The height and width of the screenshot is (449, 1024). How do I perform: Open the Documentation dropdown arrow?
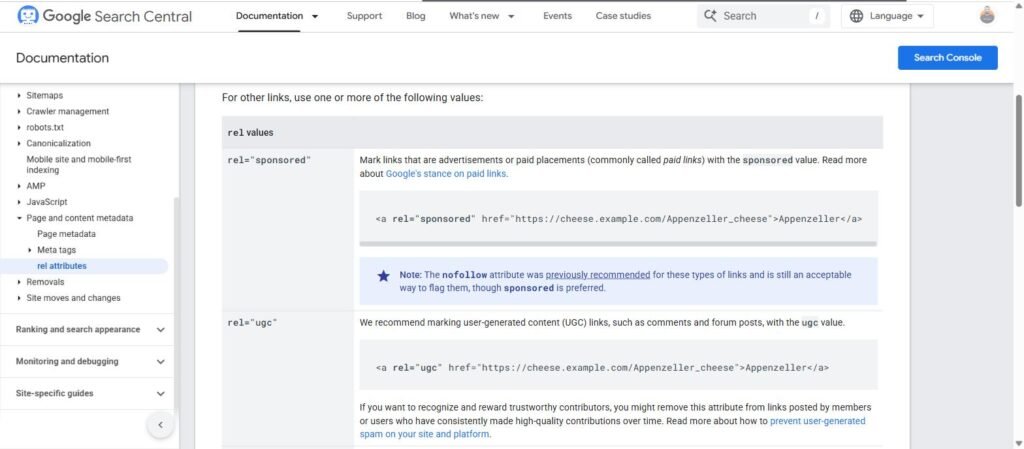315,16
